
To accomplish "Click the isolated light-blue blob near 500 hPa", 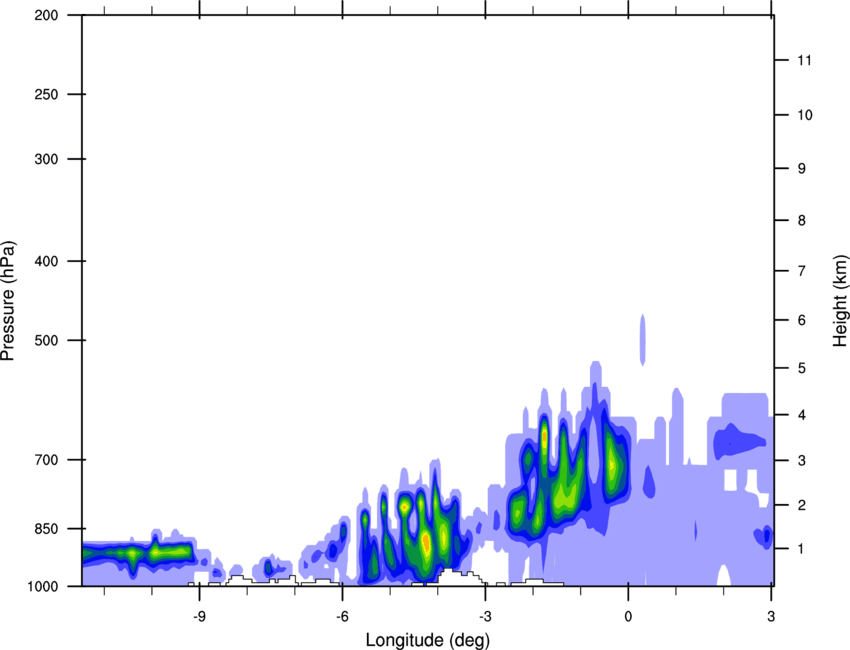I will (643, 338).
